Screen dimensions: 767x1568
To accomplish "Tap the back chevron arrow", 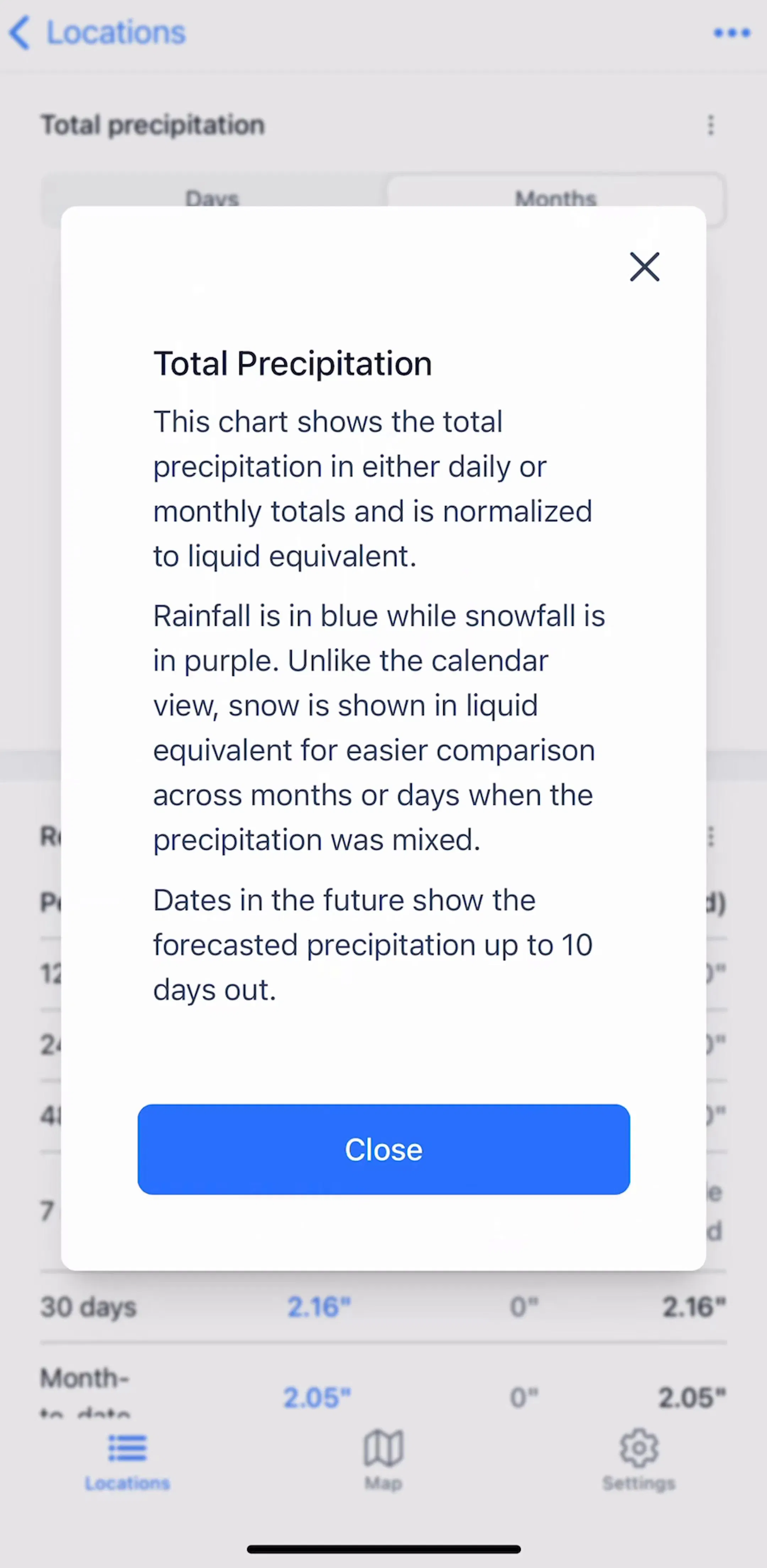I will (20, 32).
